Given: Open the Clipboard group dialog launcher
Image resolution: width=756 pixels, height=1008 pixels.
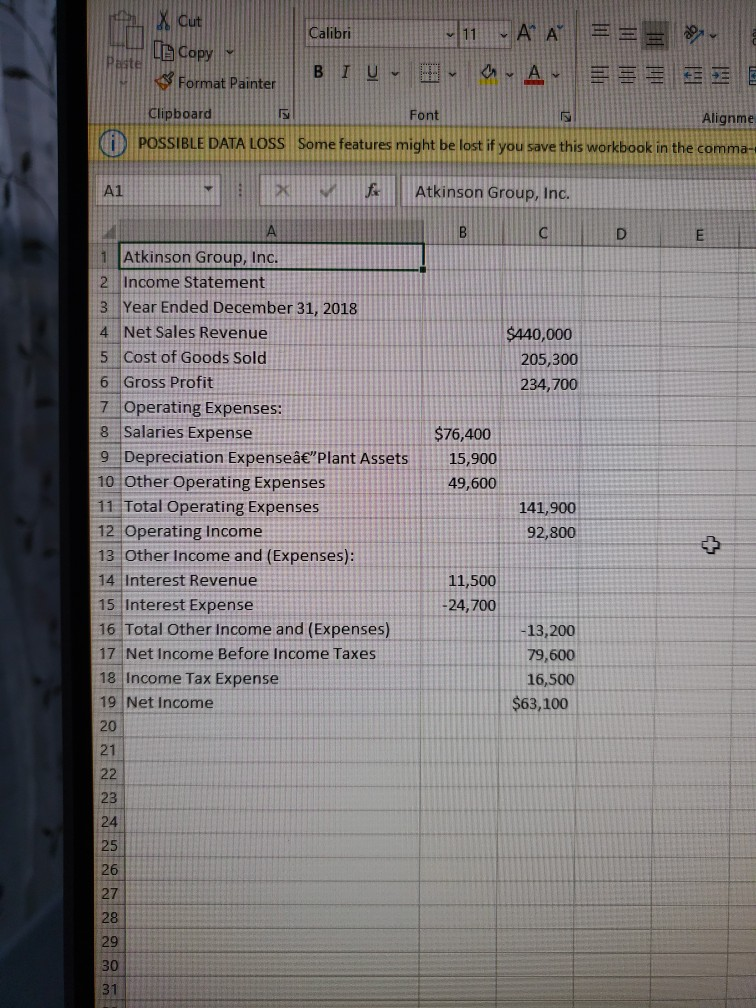Looking at the screenshot, I should point(284,114).
